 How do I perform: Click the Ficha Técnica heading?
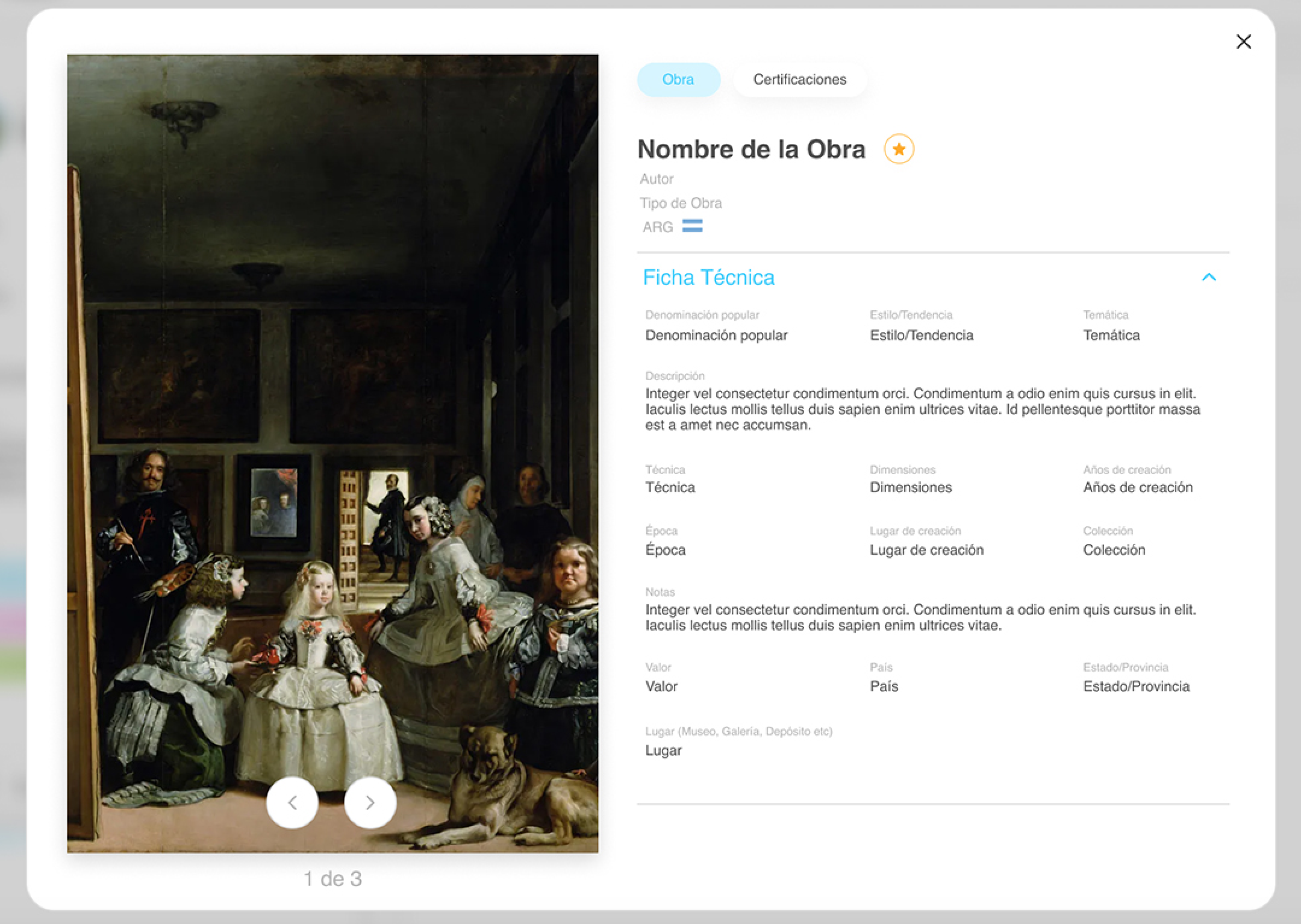708,277
